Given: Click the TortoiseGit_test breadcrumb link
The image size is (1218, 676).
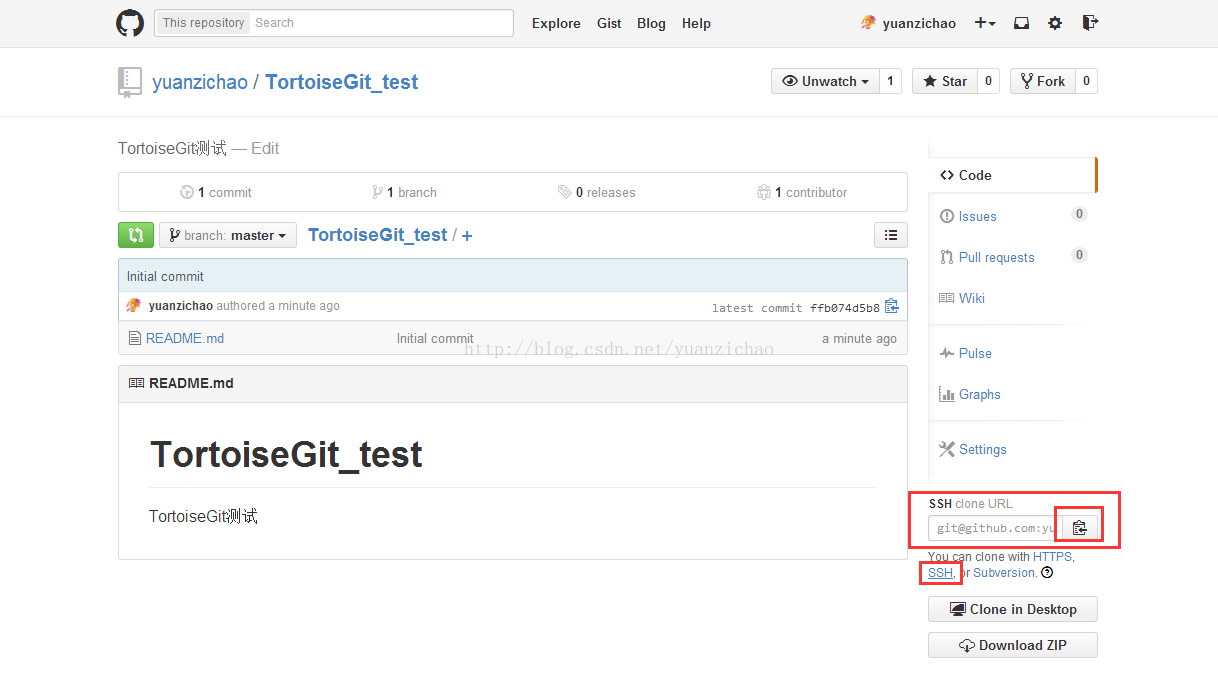Looking at the screenshot, I should pyautogui.click(x=378, y=235).
